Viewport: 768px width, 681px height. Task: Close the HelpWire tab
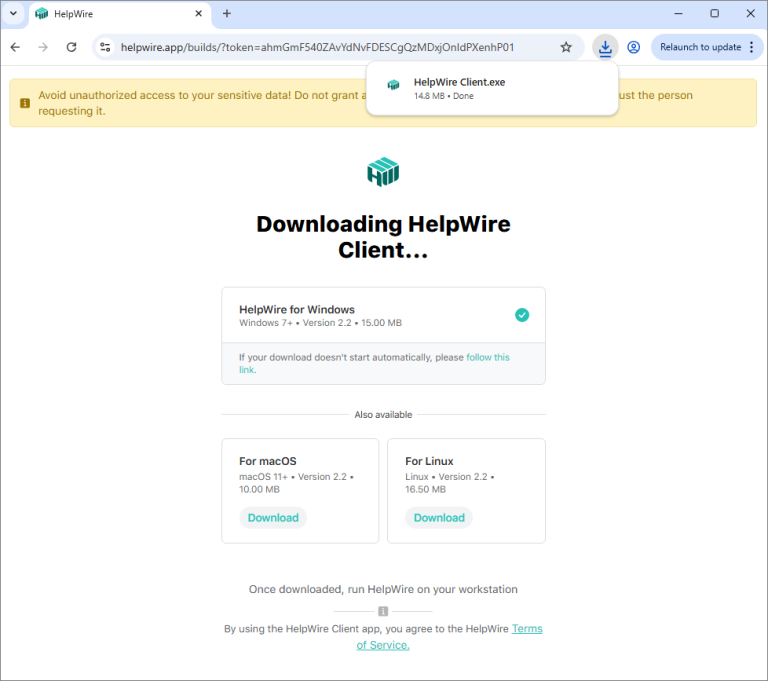(x=198, y=14)
